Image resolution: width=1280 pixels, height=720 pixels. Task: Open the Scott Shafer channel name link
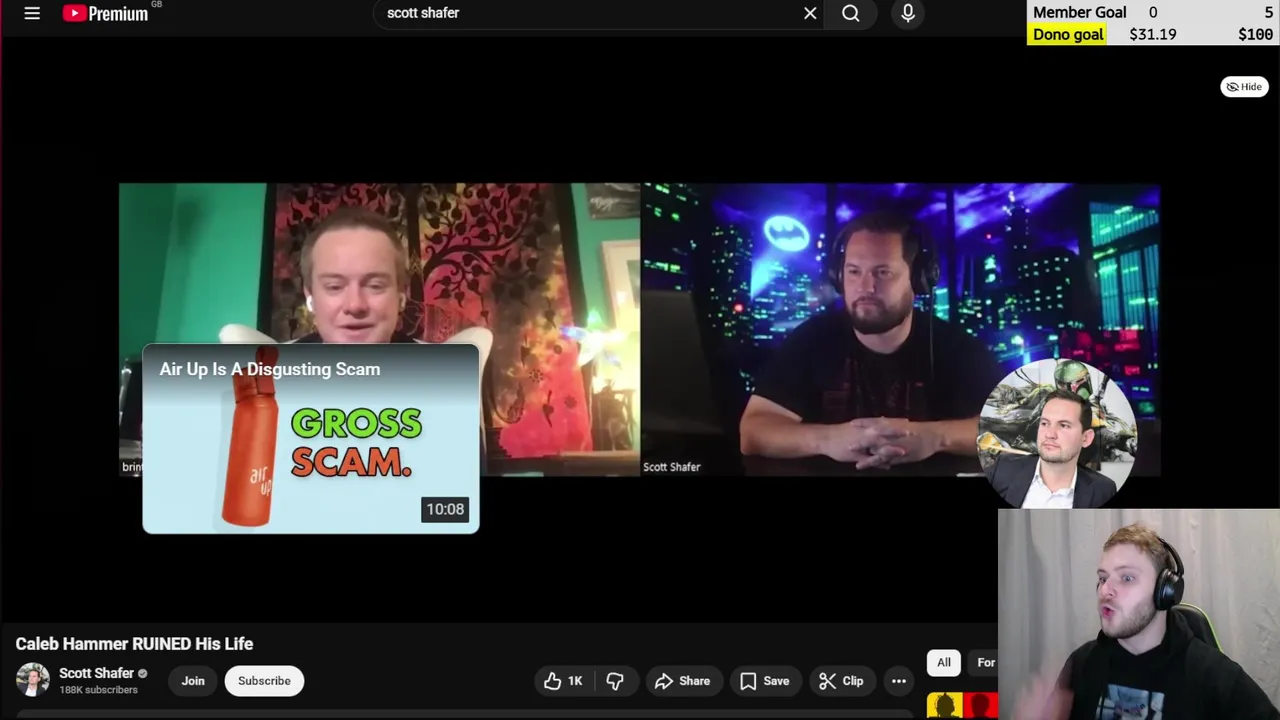pos(96,673)
